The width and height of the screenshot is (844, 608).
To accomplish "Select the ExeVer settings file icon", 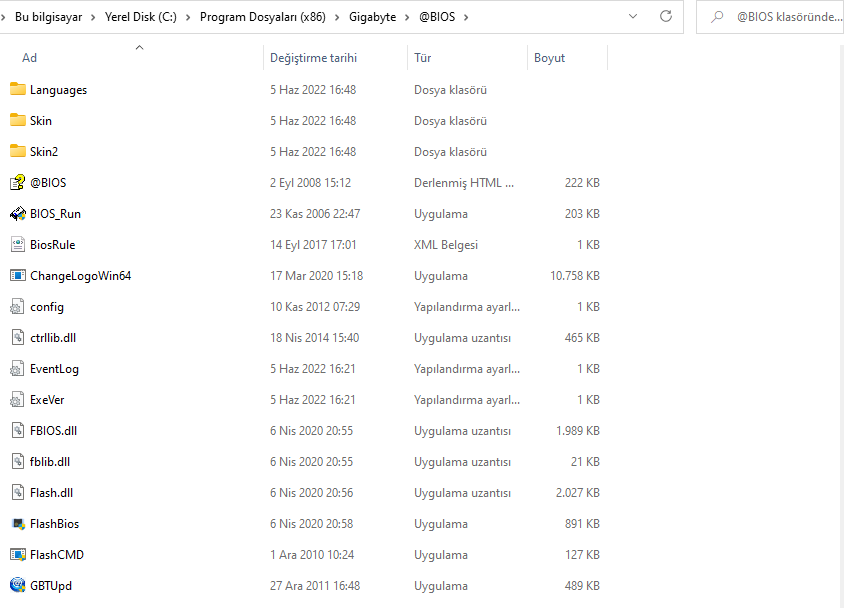I will (x=17, y=400).
